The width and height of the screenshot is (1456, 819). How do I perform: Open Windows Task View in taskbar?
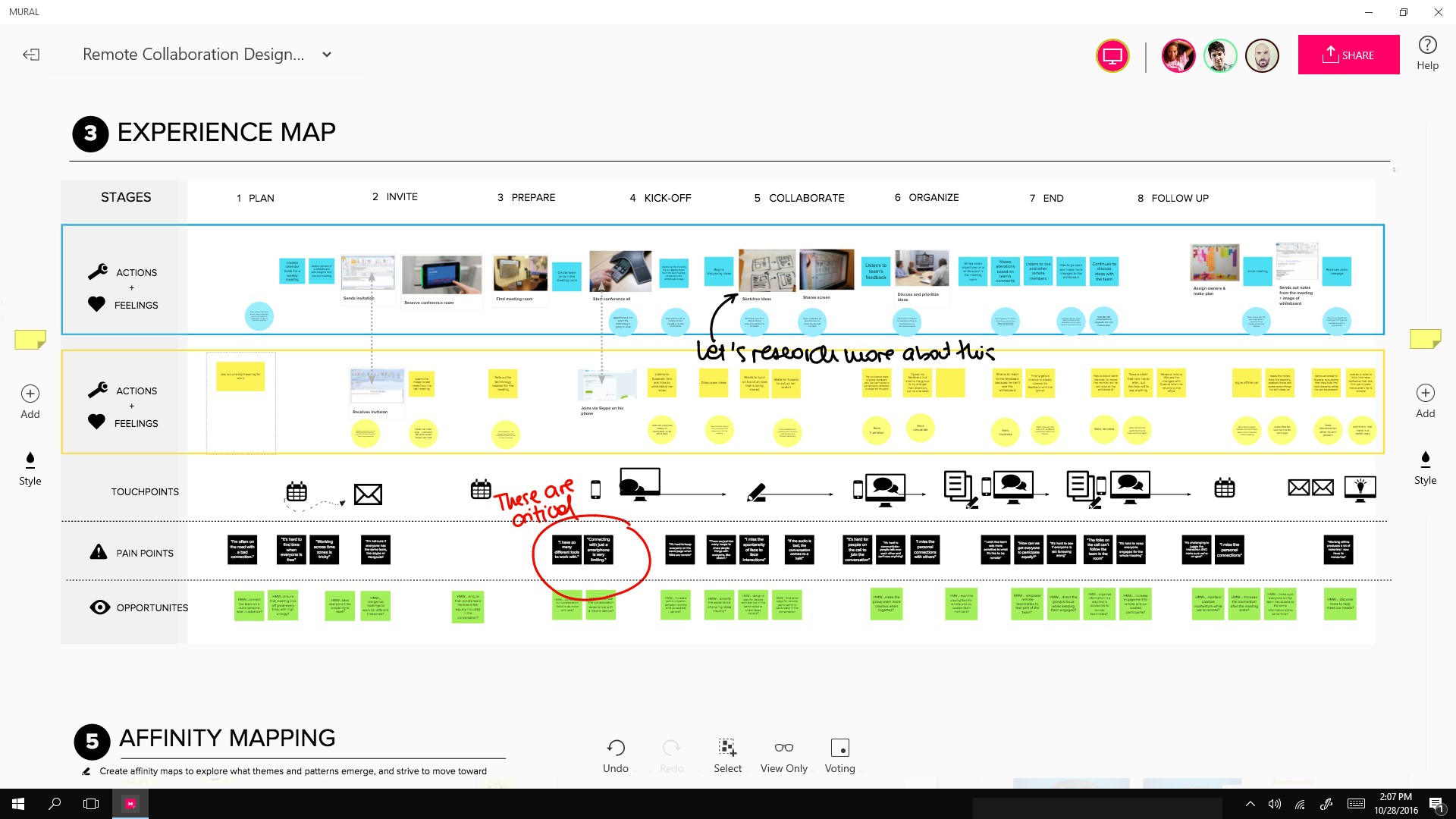click(91, 804)
